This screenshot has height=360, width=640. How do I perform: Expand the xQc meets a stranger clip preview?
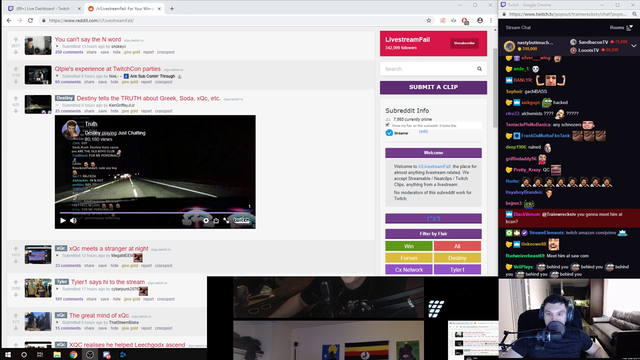(57, 256)
